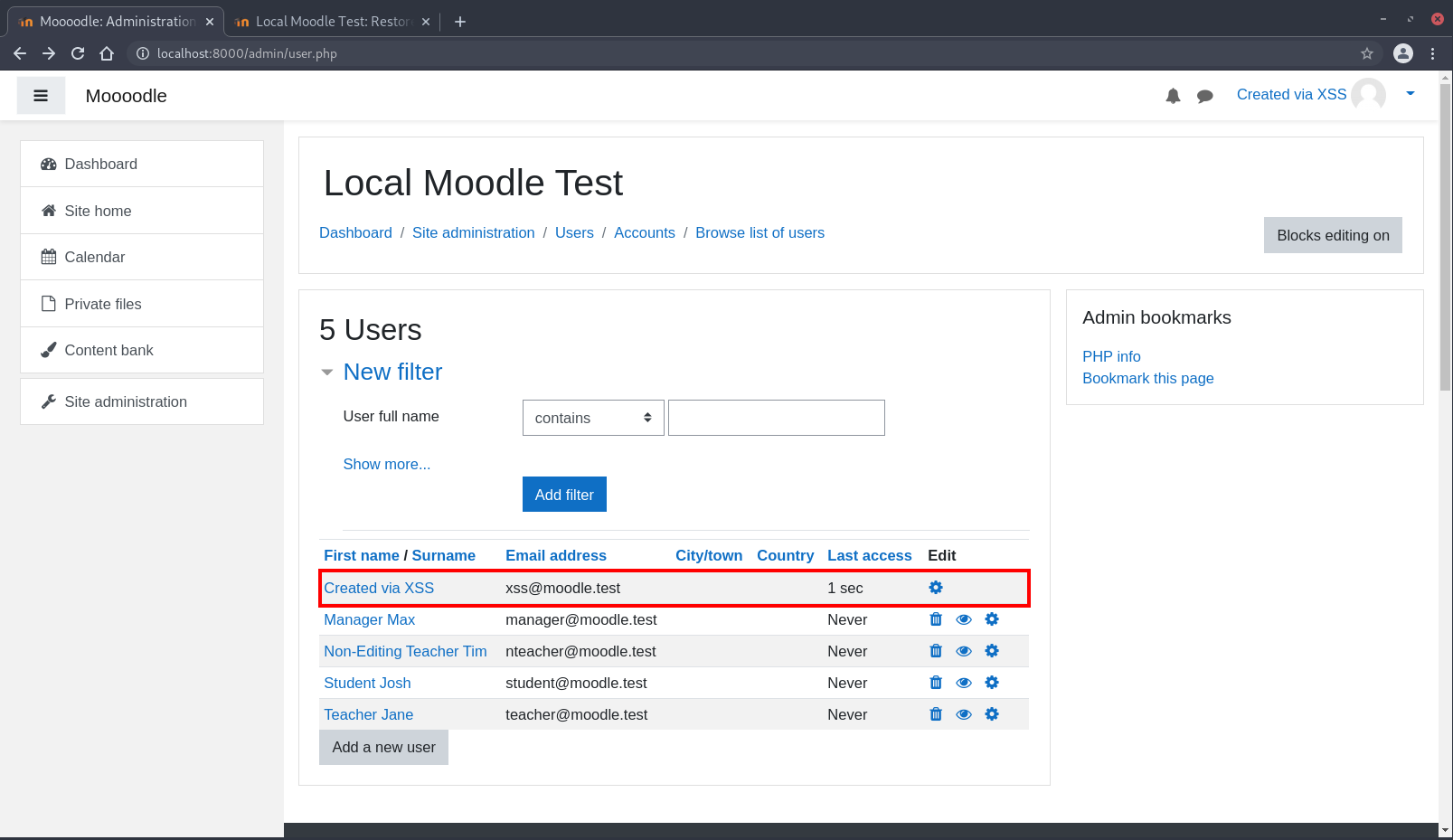Click Add a new user button

click(x=383, y=747)
